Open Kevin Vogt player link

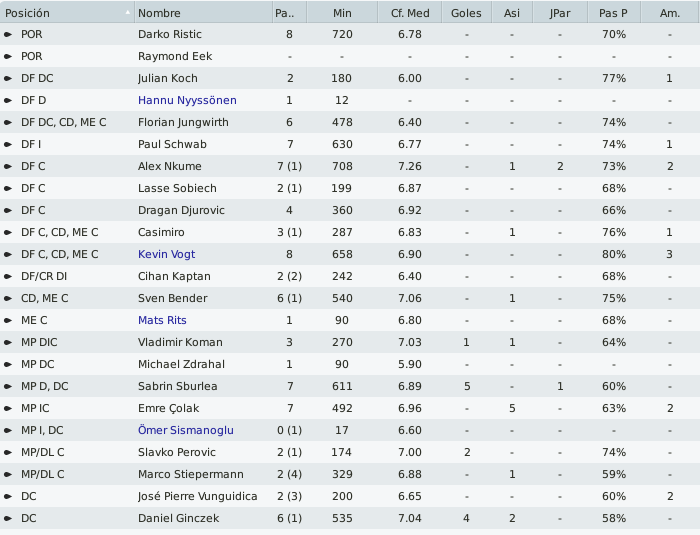[167, 254]
